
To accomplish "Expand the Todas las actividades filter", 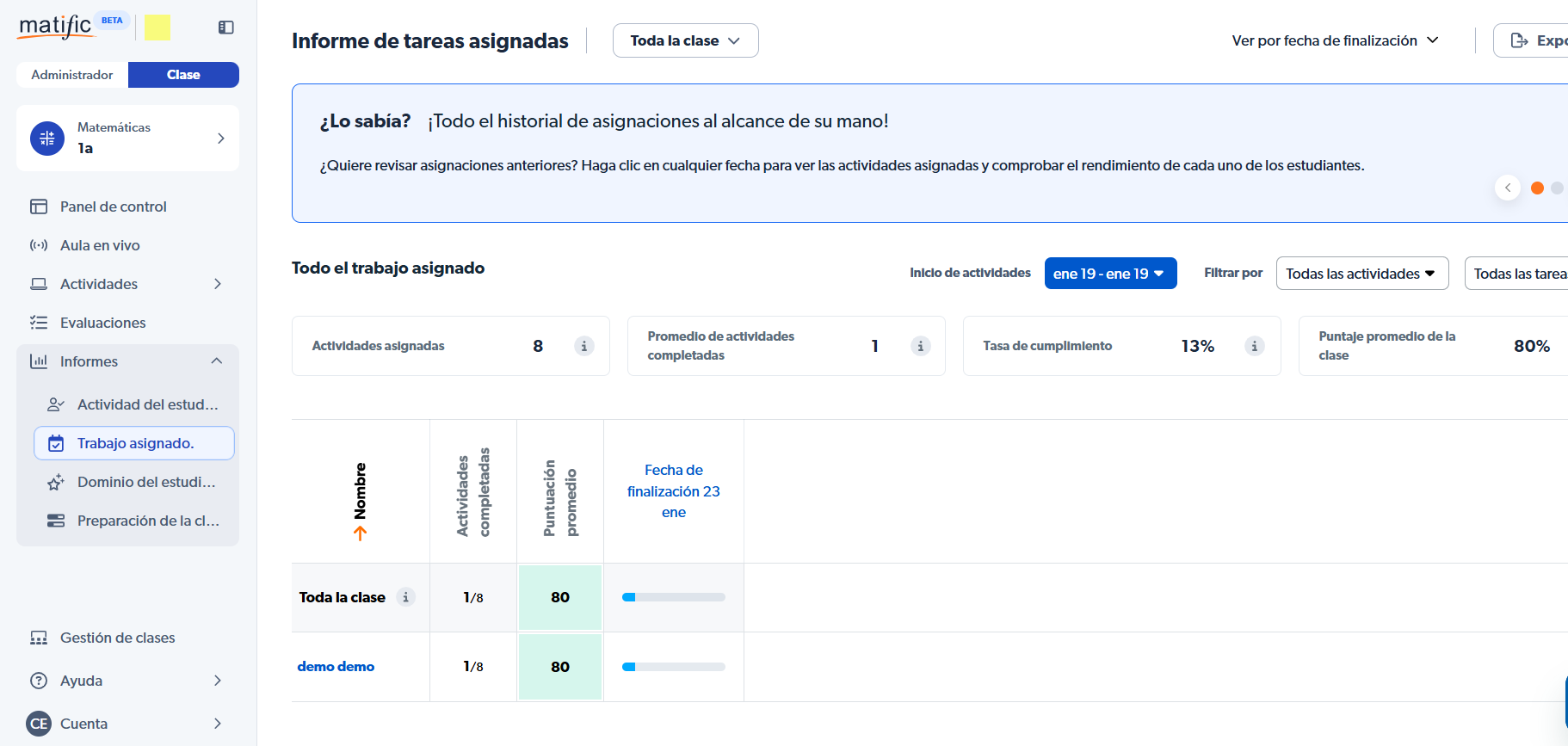I will click(1361, 274).
